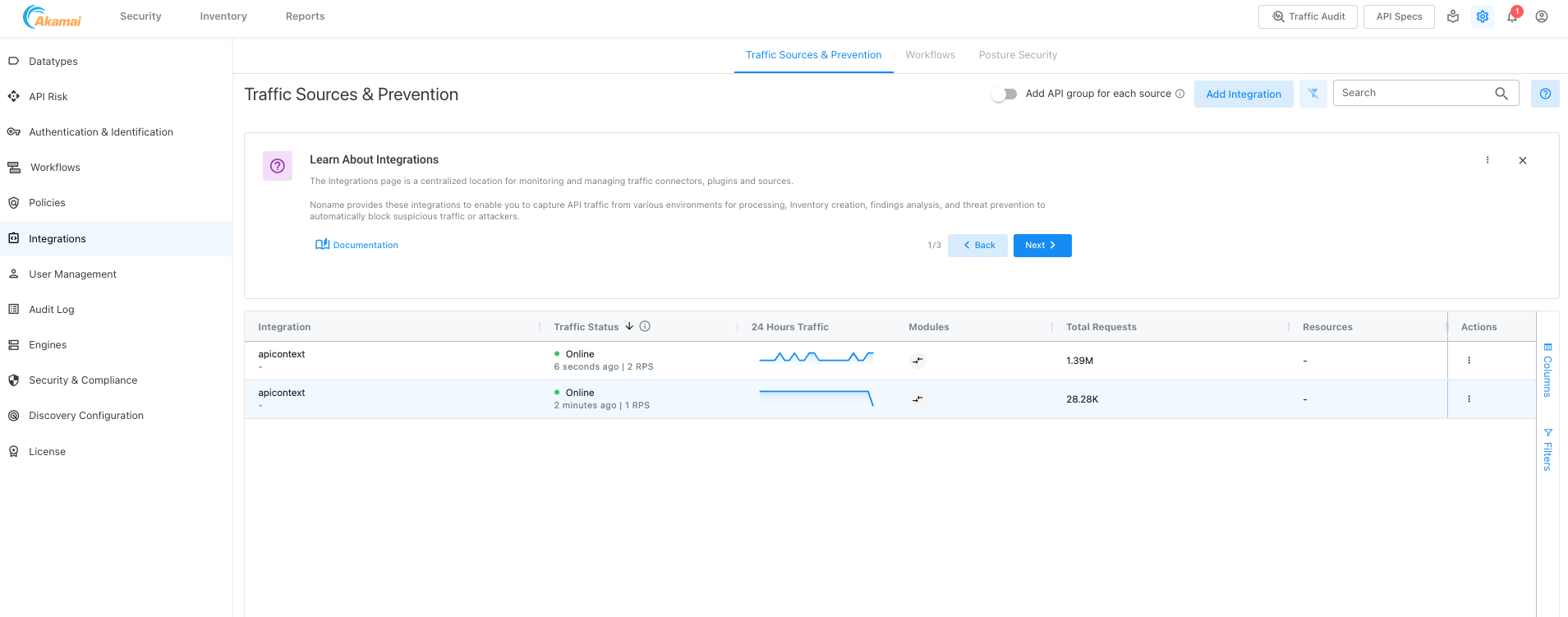Open Workflows in the left sidebar
This screenshot has width=1568, height=617.
coord(55,167)
